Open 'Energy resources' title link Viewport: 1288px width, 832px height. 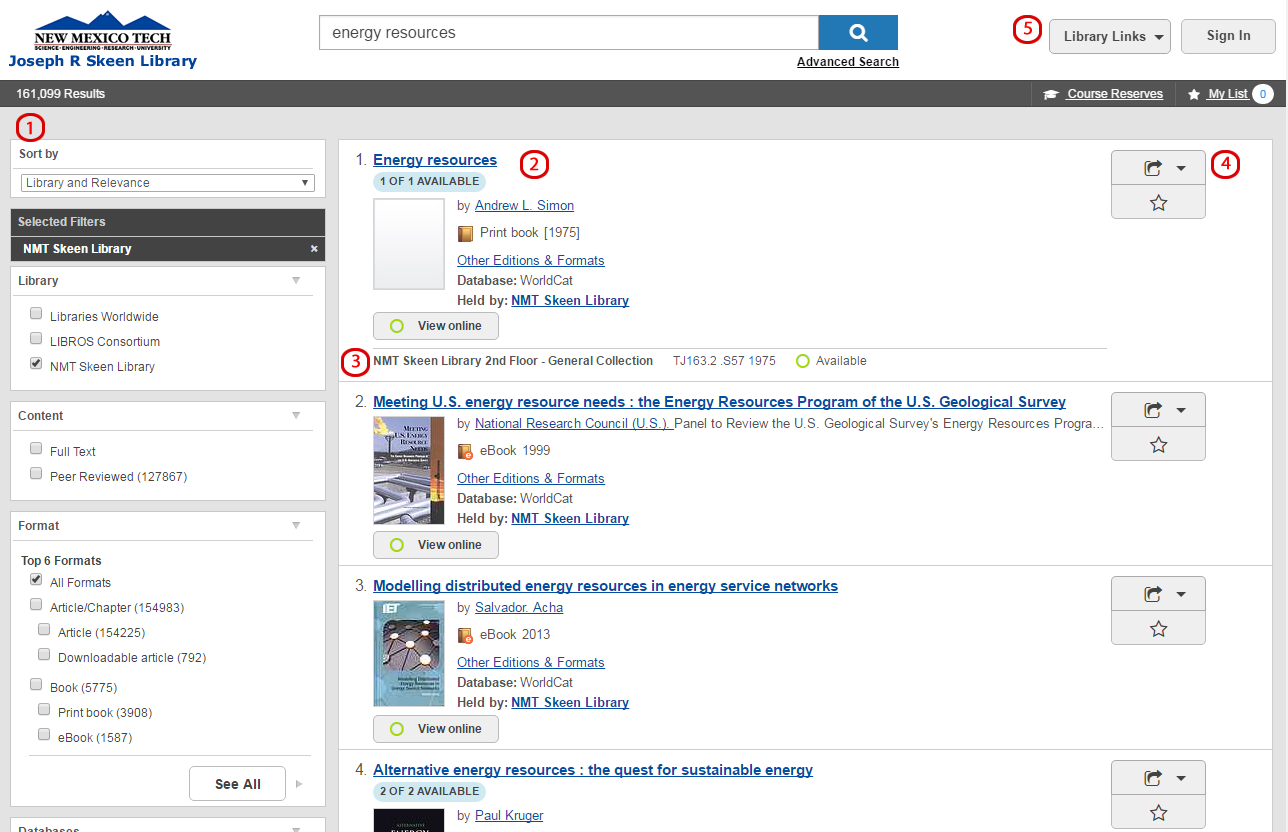[x=435, y=160]
